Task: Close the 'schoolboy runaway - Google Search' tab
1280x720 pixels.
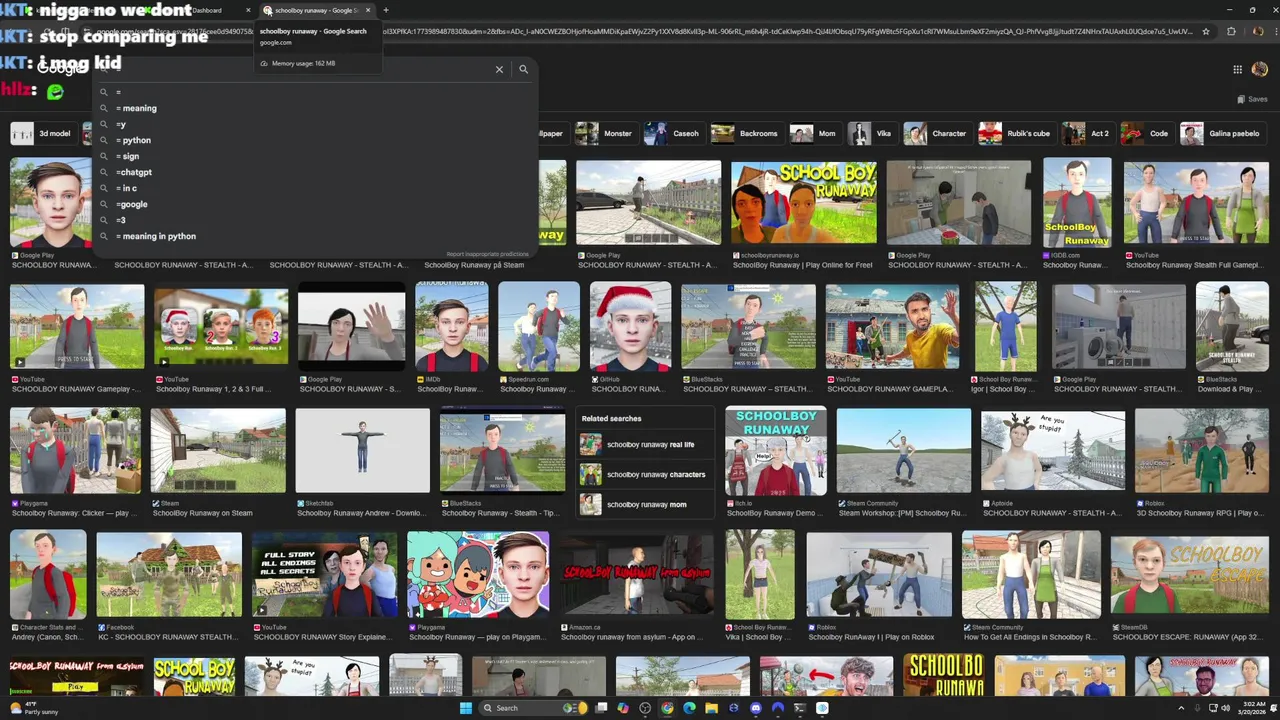Action: click(x=368, y=10)
